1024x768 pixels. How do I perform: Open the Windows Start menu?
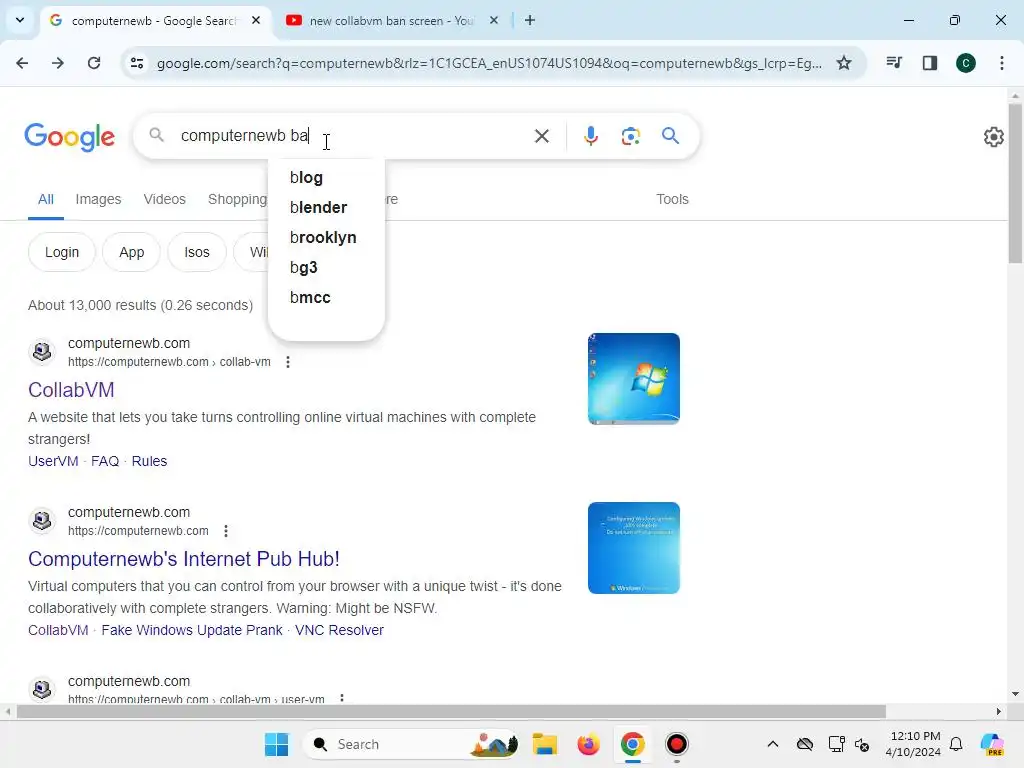tap(276, 744)
